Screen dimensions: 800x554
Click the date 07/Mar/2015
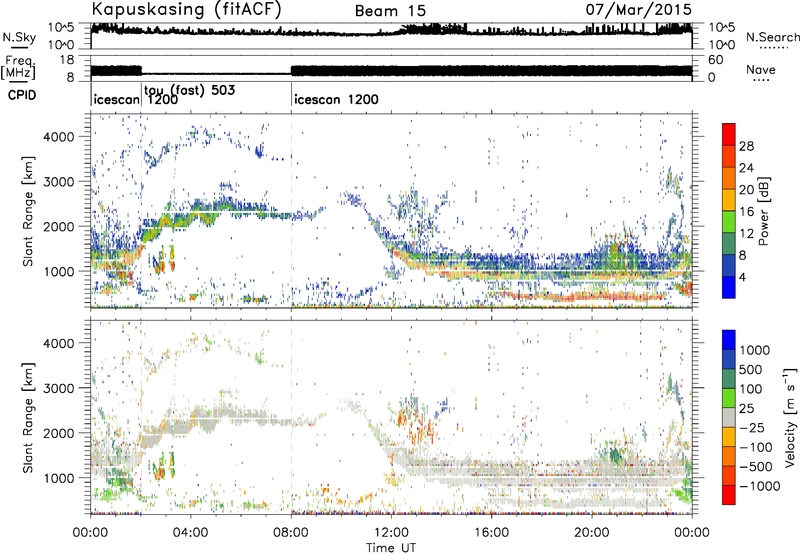(639, 9)
